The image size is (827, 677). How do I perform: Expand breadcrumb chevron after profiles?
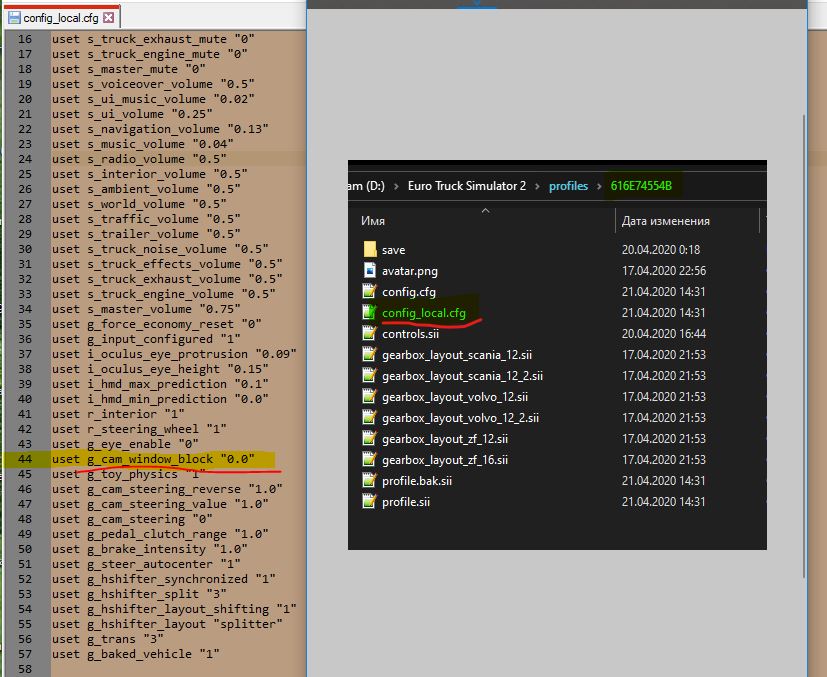(599, 186)
